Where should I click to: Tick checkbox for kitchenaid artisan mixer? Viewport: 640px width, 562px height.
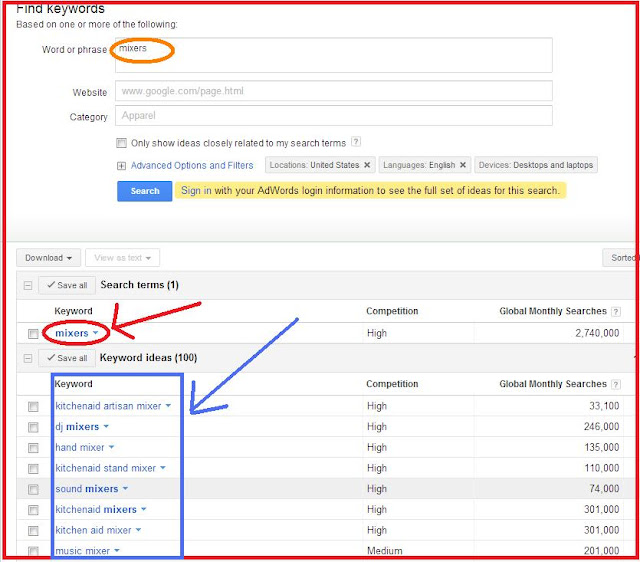click(33, 407)
